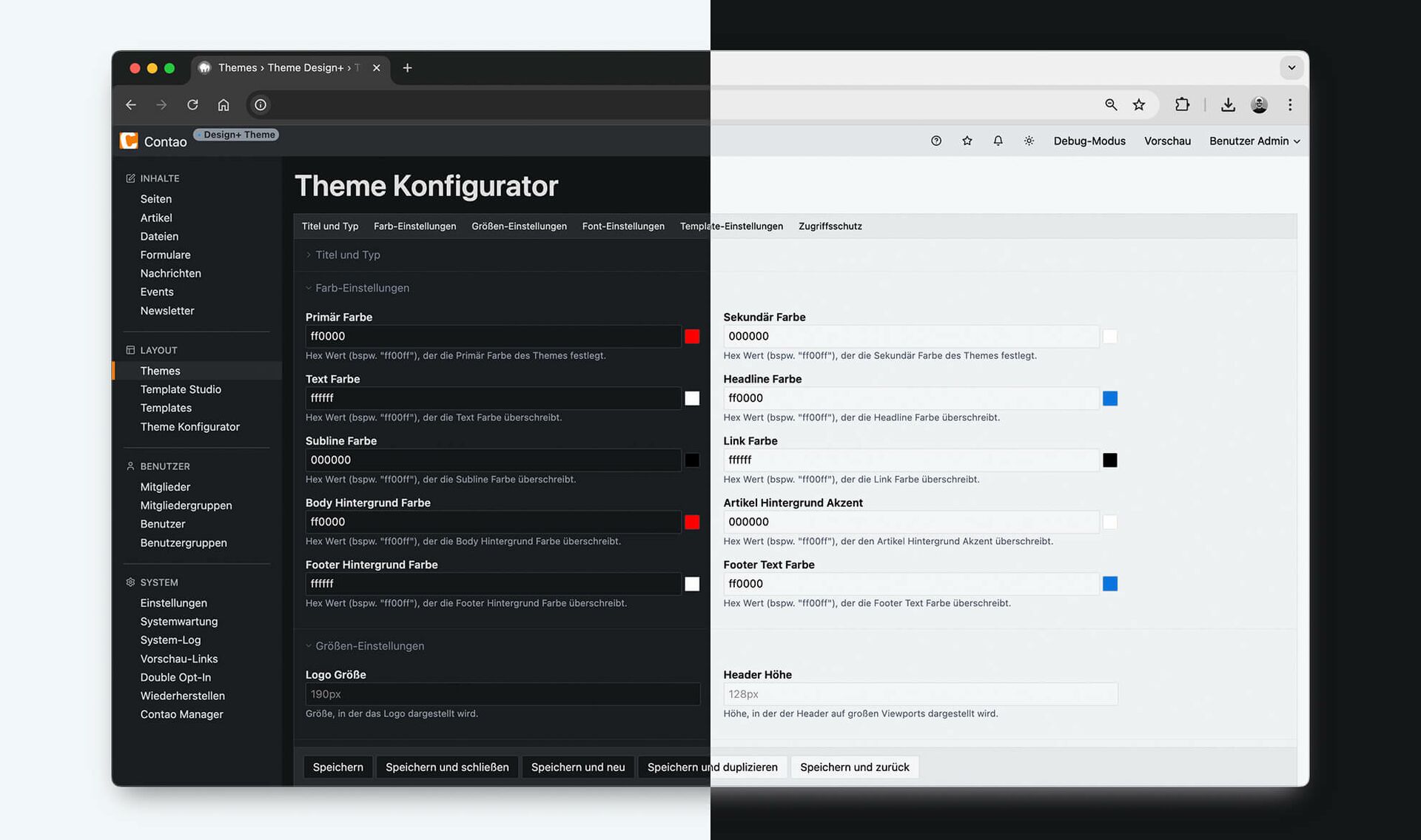Open the Template Studio sidebar link
Screen dimensions: 1421x840
181,389
